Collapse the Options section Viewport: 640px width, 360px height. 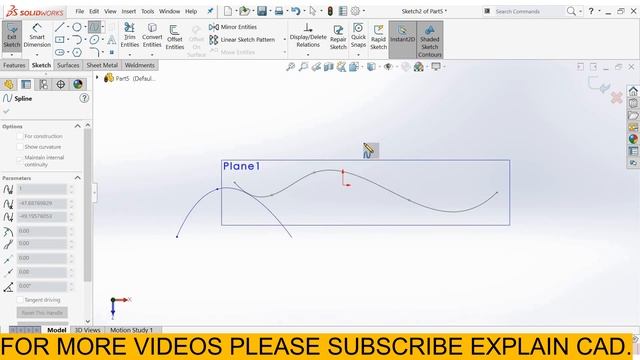78,126
